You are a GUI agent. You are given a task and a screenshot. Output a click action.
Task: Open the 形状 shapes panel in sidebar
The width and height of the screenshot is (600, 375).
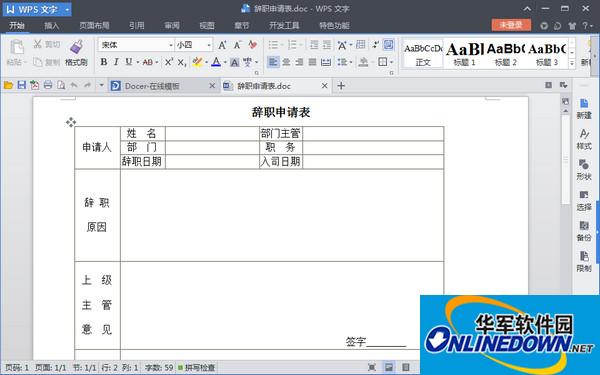(584, 170)
